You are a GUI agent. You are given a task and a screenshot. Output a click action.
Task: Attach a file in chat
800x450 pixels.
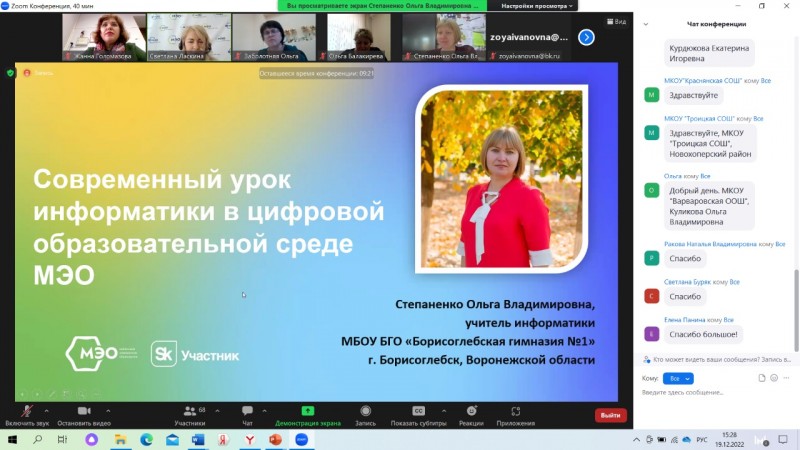click(762, 378)
